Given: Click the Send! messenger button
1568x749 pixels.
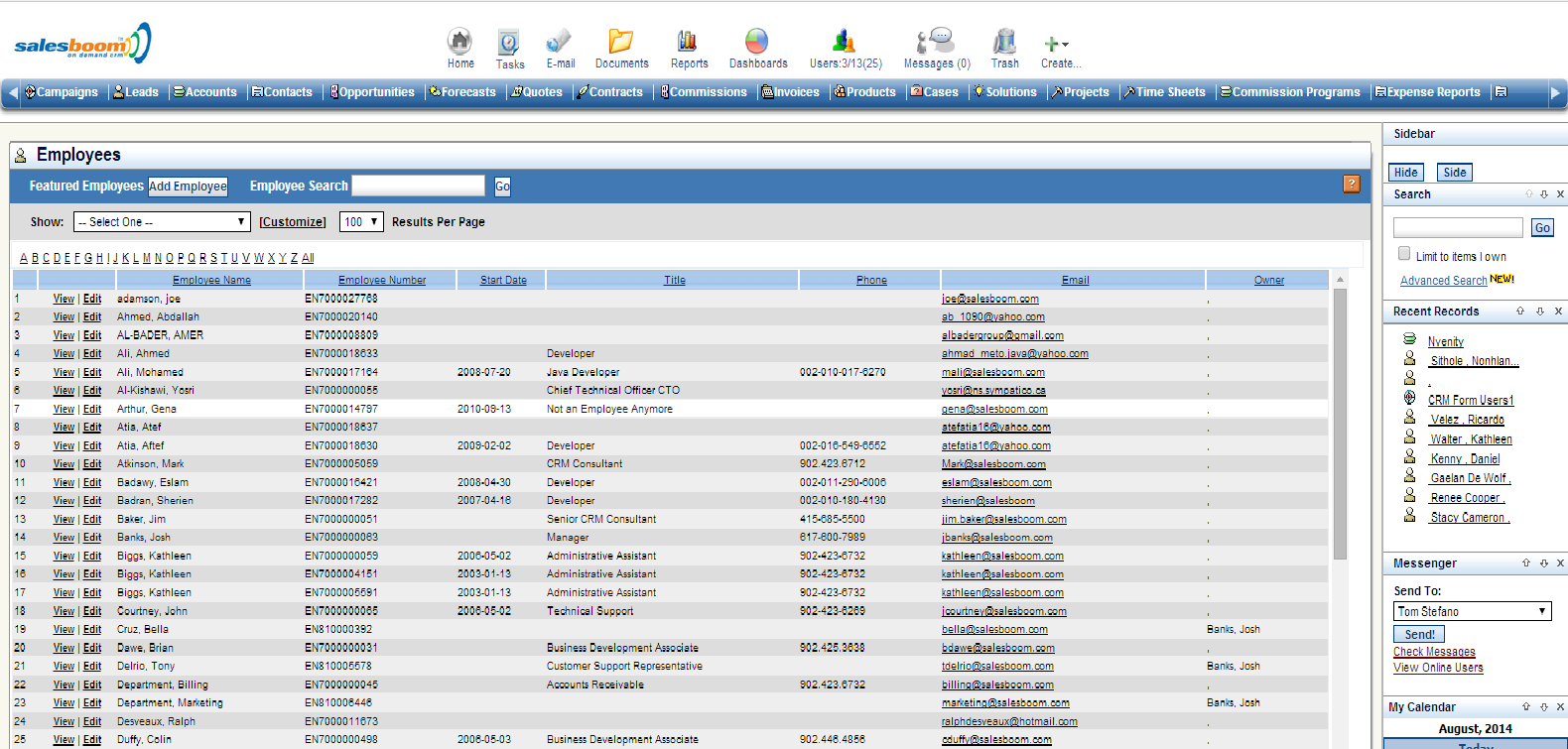Looking at the screenshot, I should click(x=1419, y=634).
